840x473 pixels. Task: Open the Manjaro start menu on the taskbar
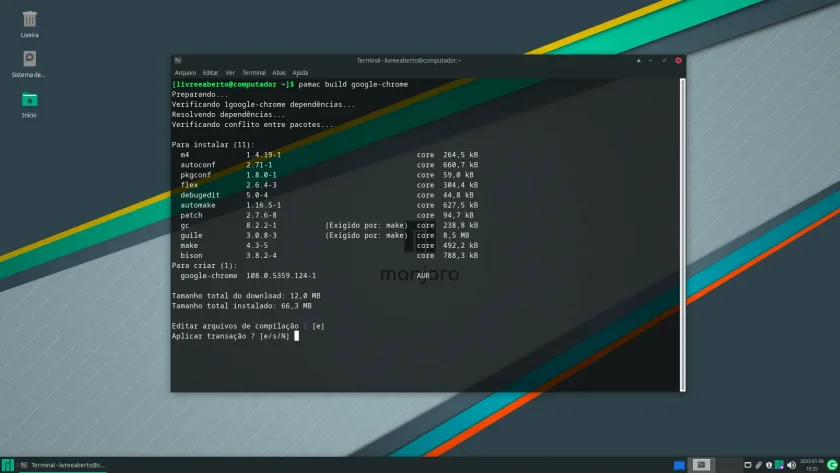click(x=7, y=465)
